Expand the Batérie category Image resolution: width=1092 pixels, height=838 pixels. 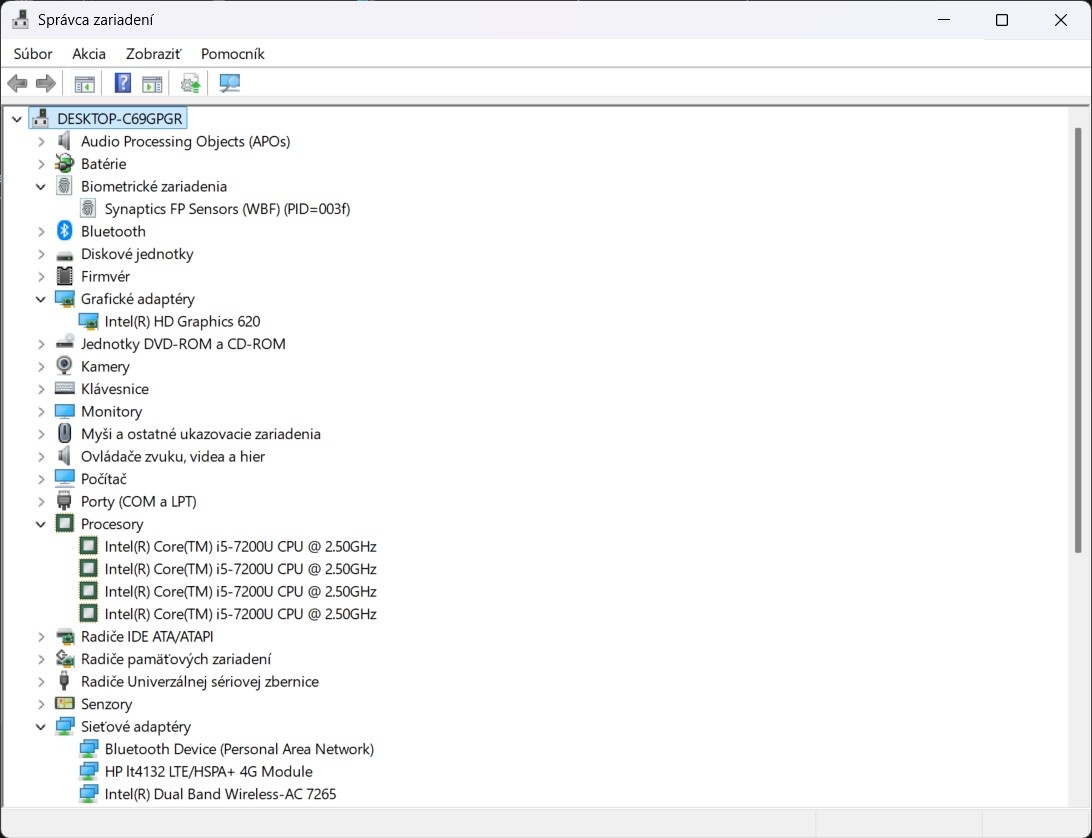[41, 164]
